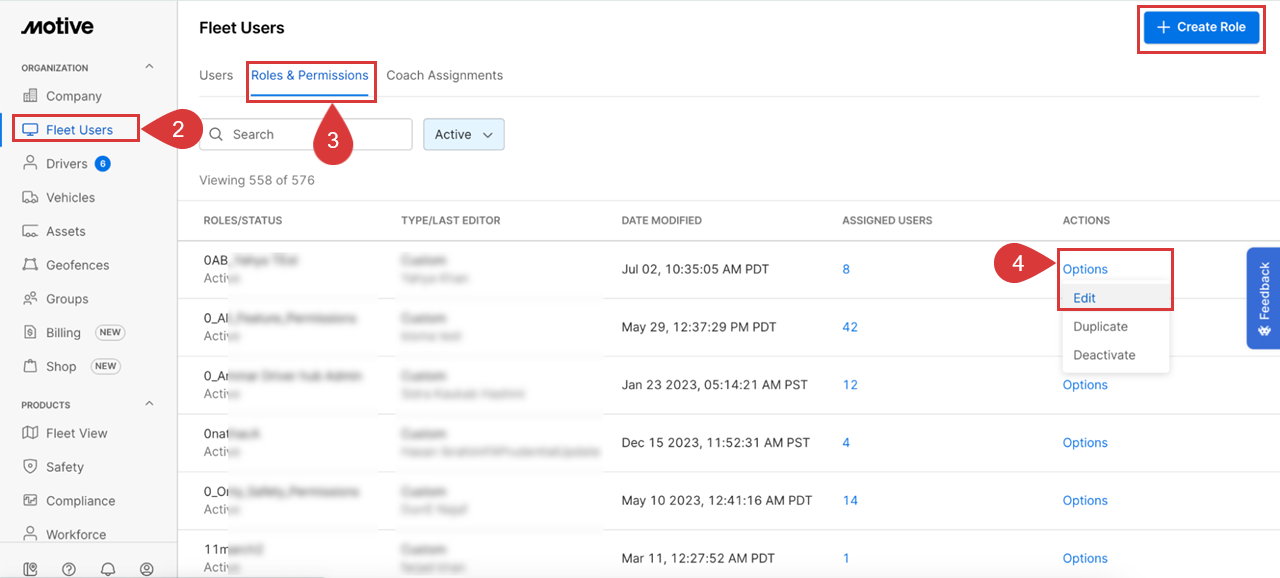The height and width of the screenshot is (578, 1280).
Task: Open Options for the Dec 15 2023 role
Action: point(1085,443)
